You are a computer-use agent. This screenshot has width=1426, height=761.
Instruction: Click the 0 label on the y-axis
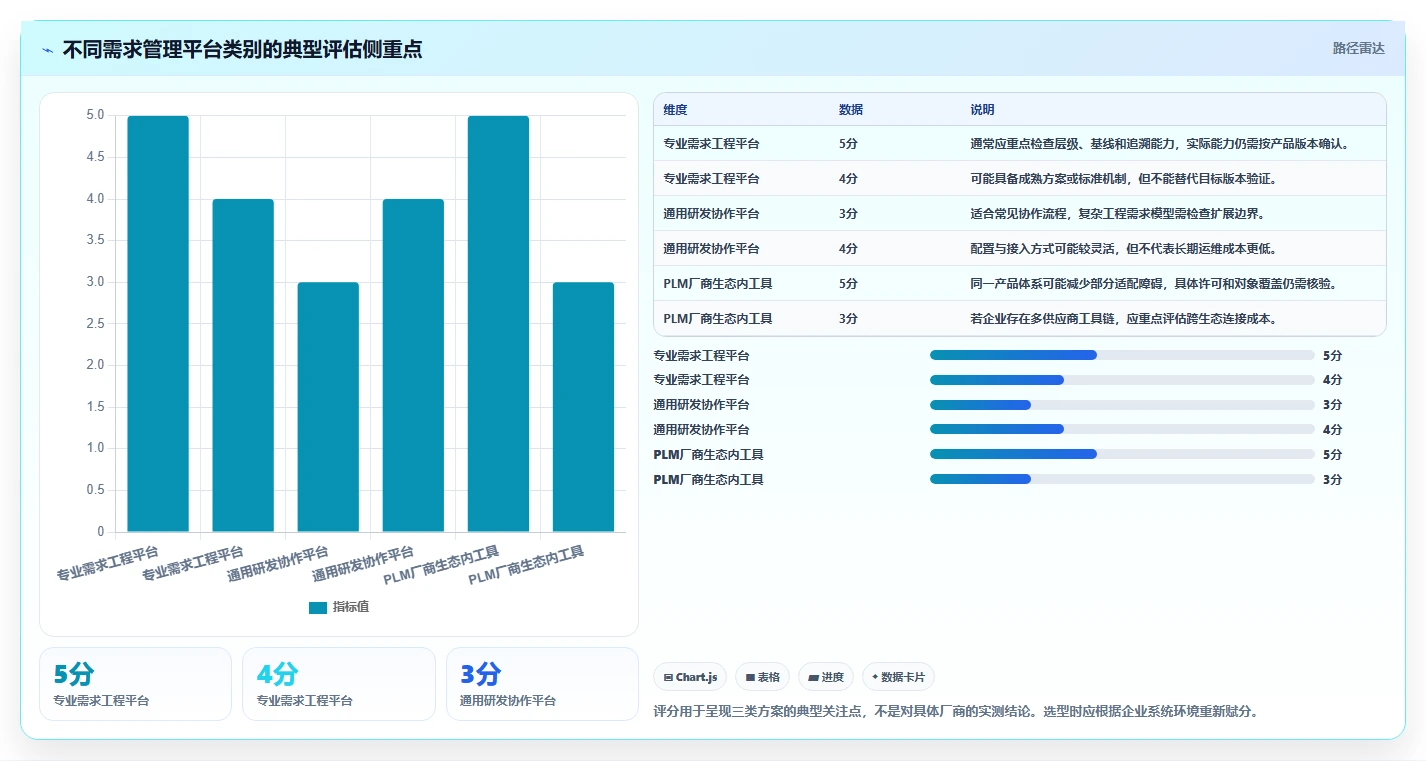[x=100, y=532]
